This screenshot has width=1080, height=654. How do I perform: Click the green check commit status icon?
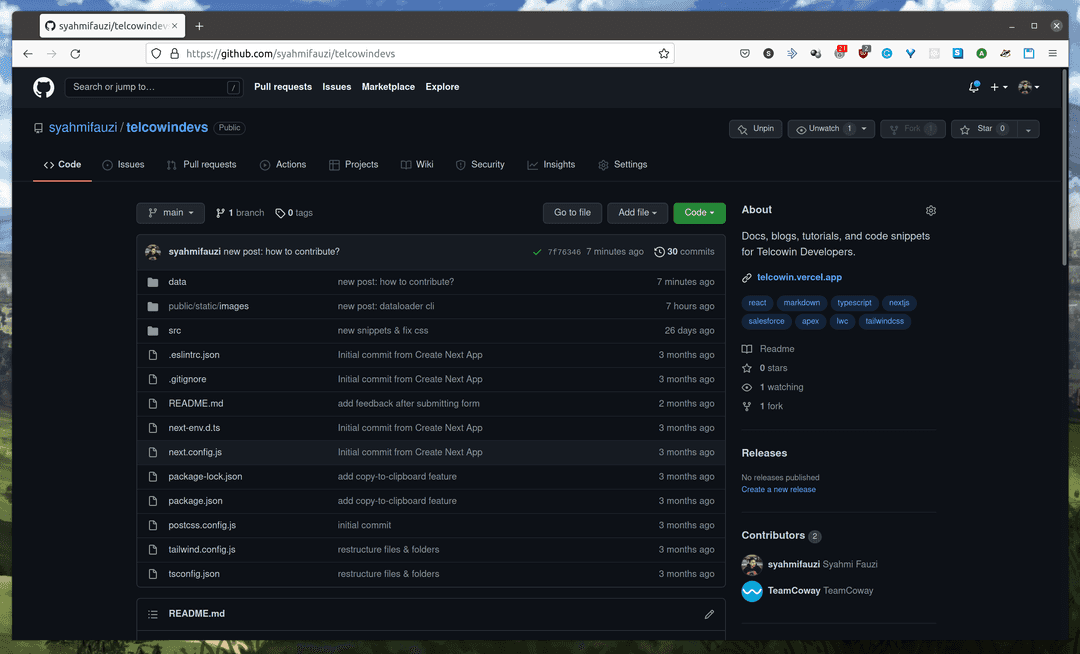coord(537,252)
